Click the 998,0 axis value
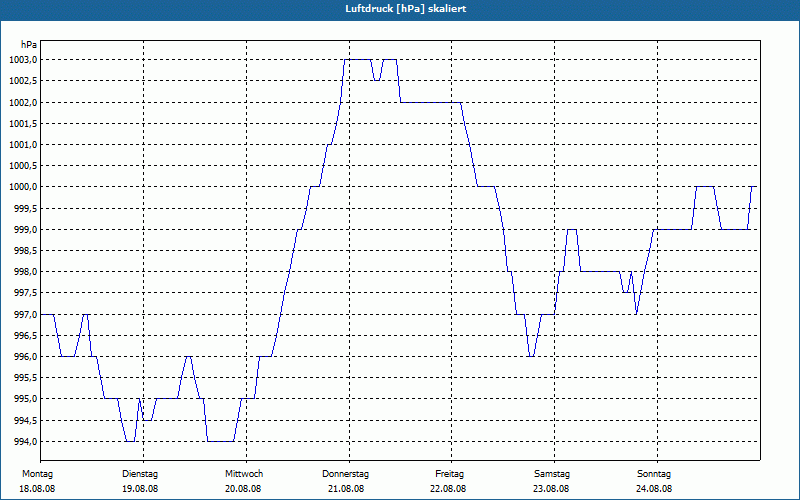 pyautogui.click(x=25, y=272)
